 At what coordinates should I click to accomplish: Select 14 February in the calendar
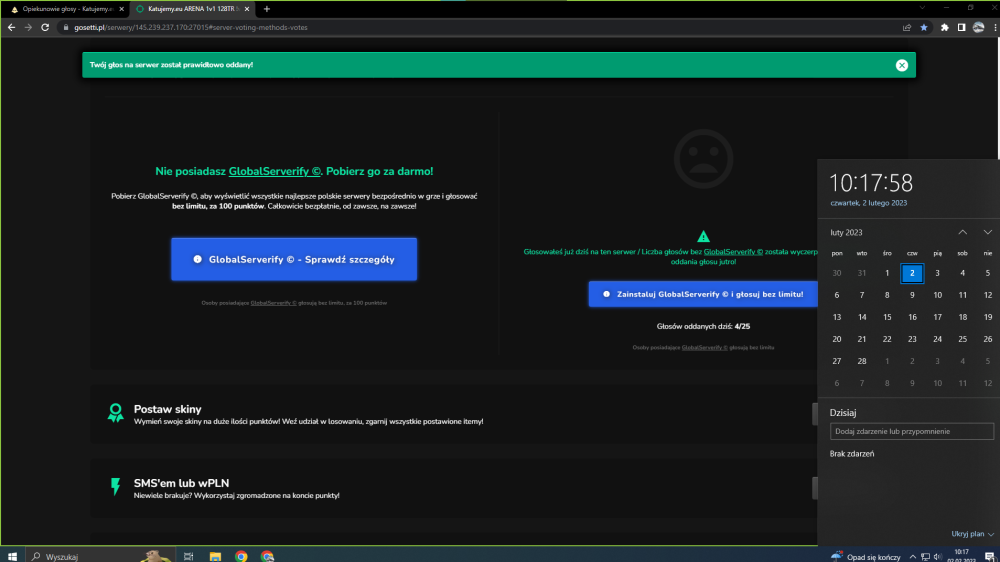(862, 317)
